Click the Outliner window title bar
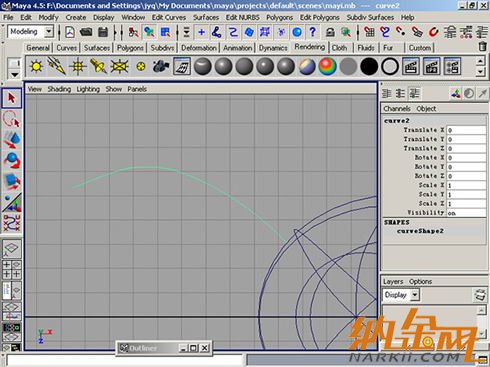 (163, 348)
